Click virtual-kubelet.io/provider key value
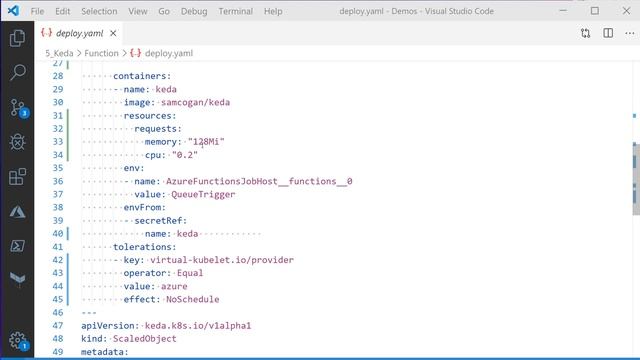 222,260
